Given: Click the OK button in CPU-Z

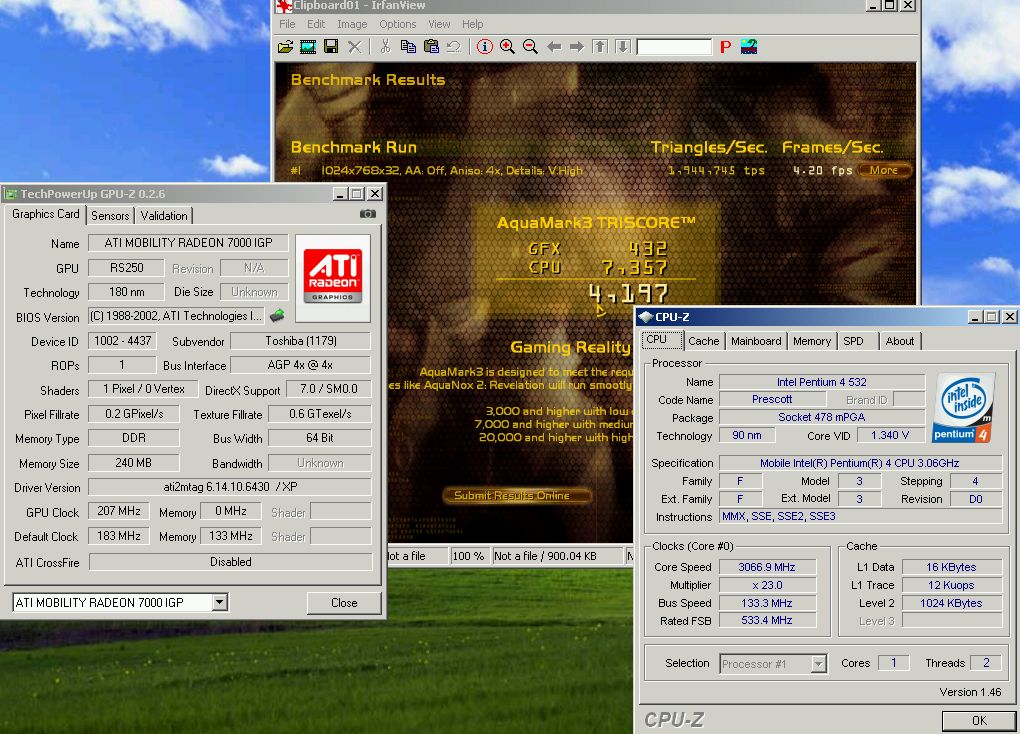Looking at the screenshot, I should coord(979,720).
